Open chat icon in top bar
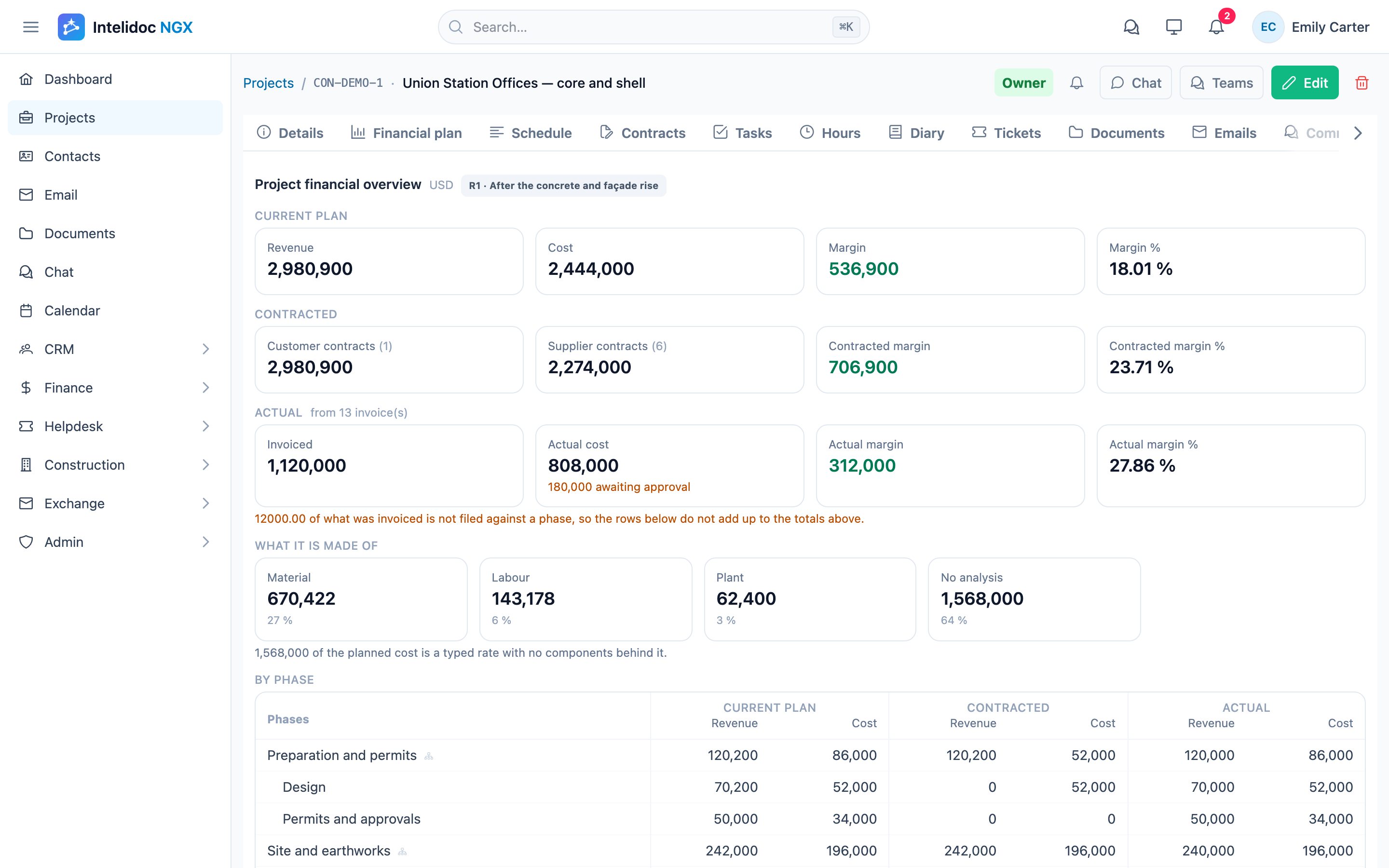 (1131, 27)
